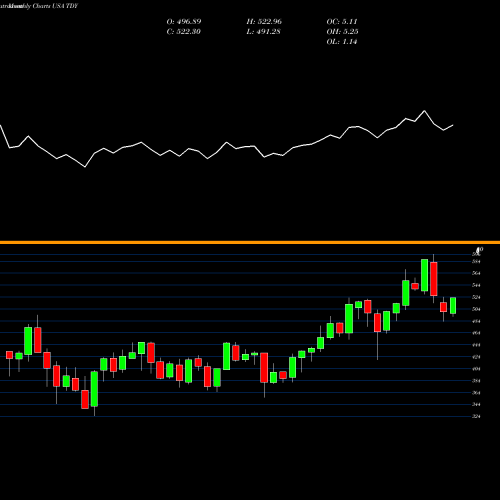Viewport: 500px width, 500px height.
Task: Select the rightmost green candlestick
Action: pyautogui.click(x=453, y=306)
